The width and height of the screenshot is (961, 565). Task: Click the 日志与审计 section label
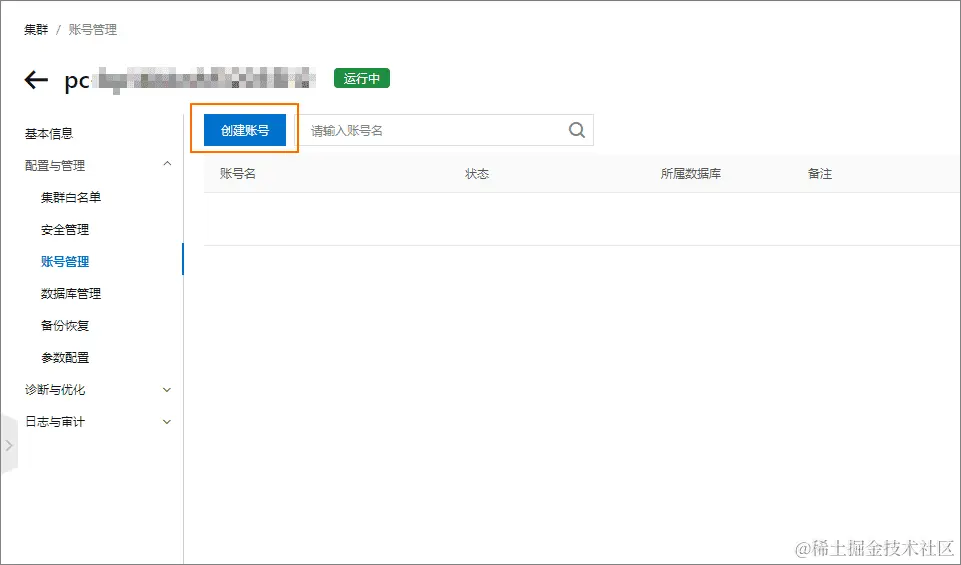click(55, 422)
